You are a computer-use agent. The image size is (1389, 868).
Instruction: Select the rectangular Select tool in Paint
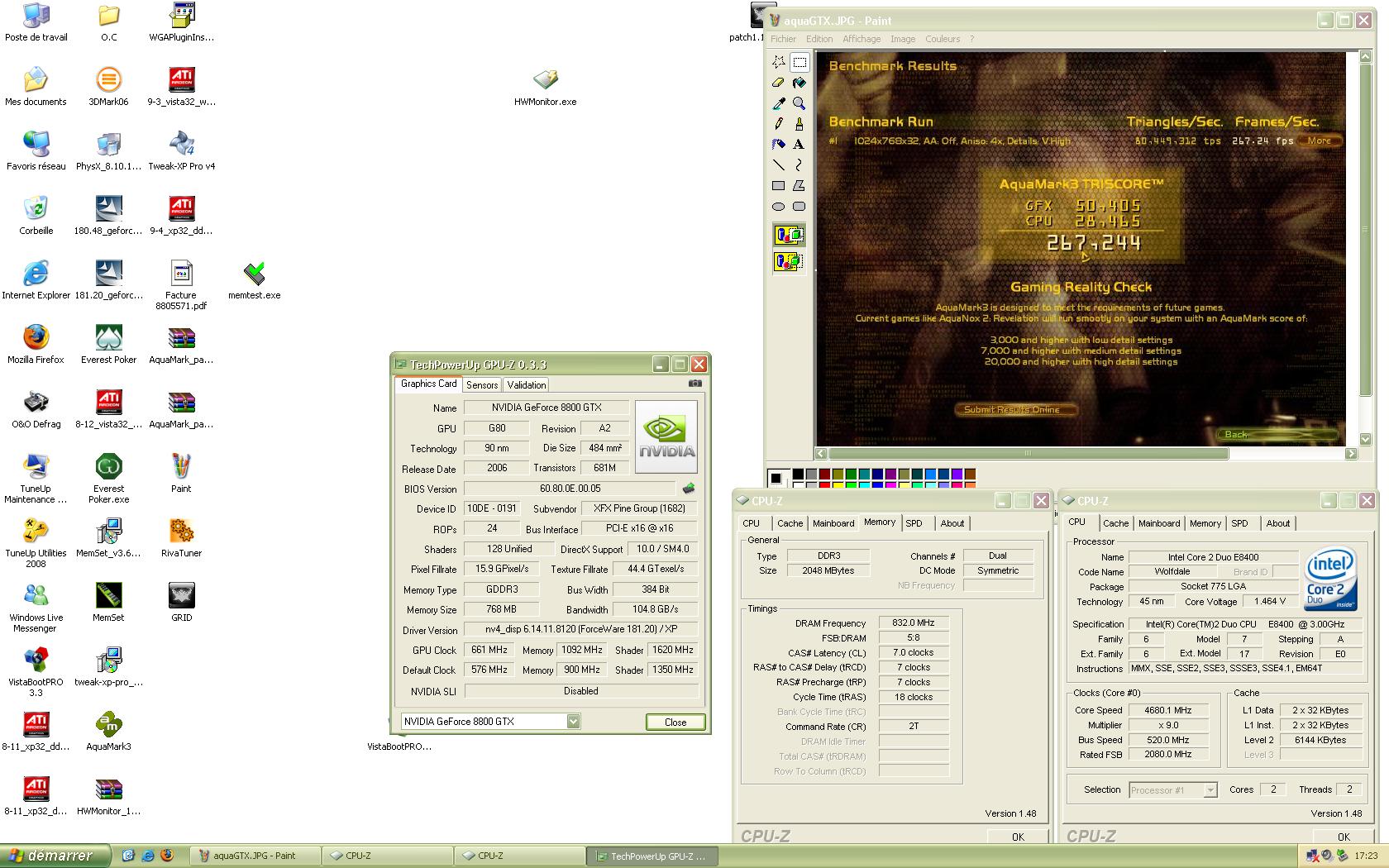pyautogui.click(x=800, y=62)
